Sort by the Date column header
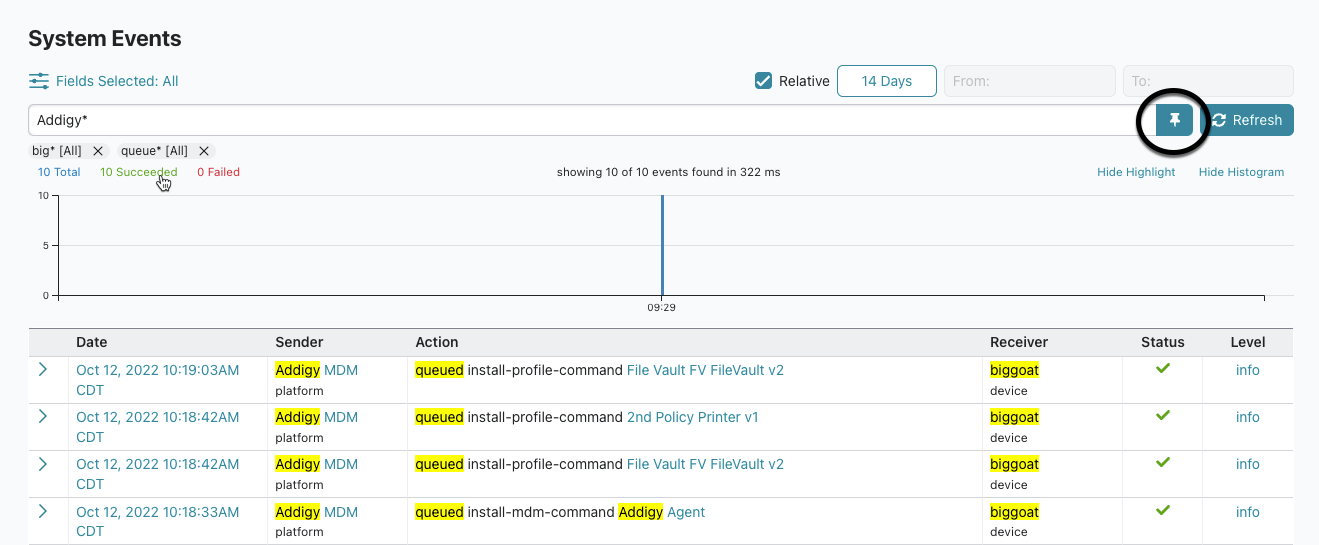The width and height of the screenshot is (1319, 545). tap(91, 342)
